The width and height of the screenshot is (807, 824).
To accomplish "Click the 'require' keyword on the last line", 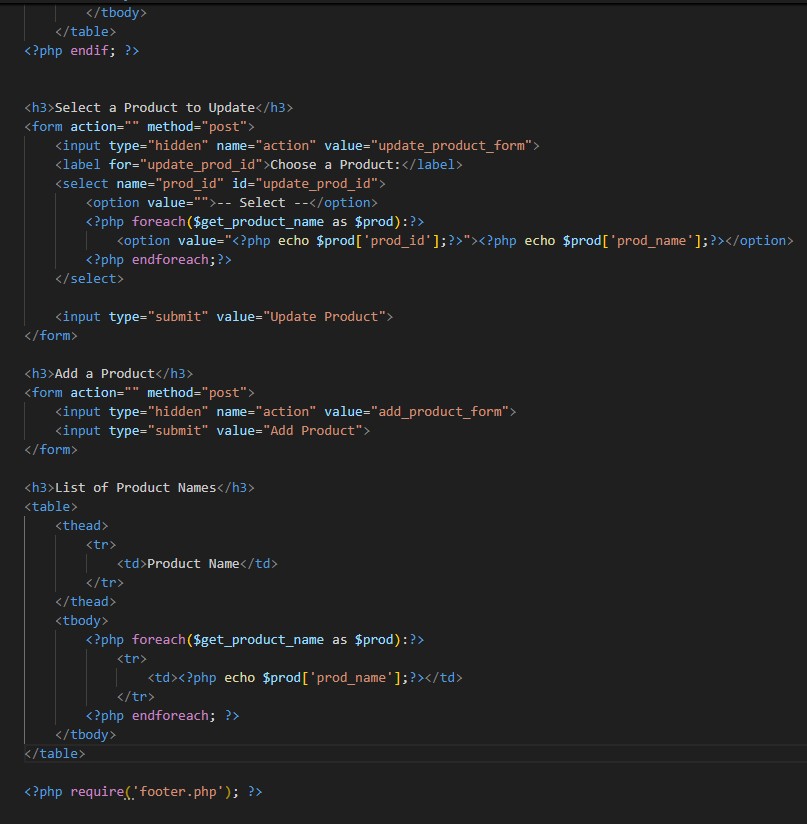I will coord(97,792).
